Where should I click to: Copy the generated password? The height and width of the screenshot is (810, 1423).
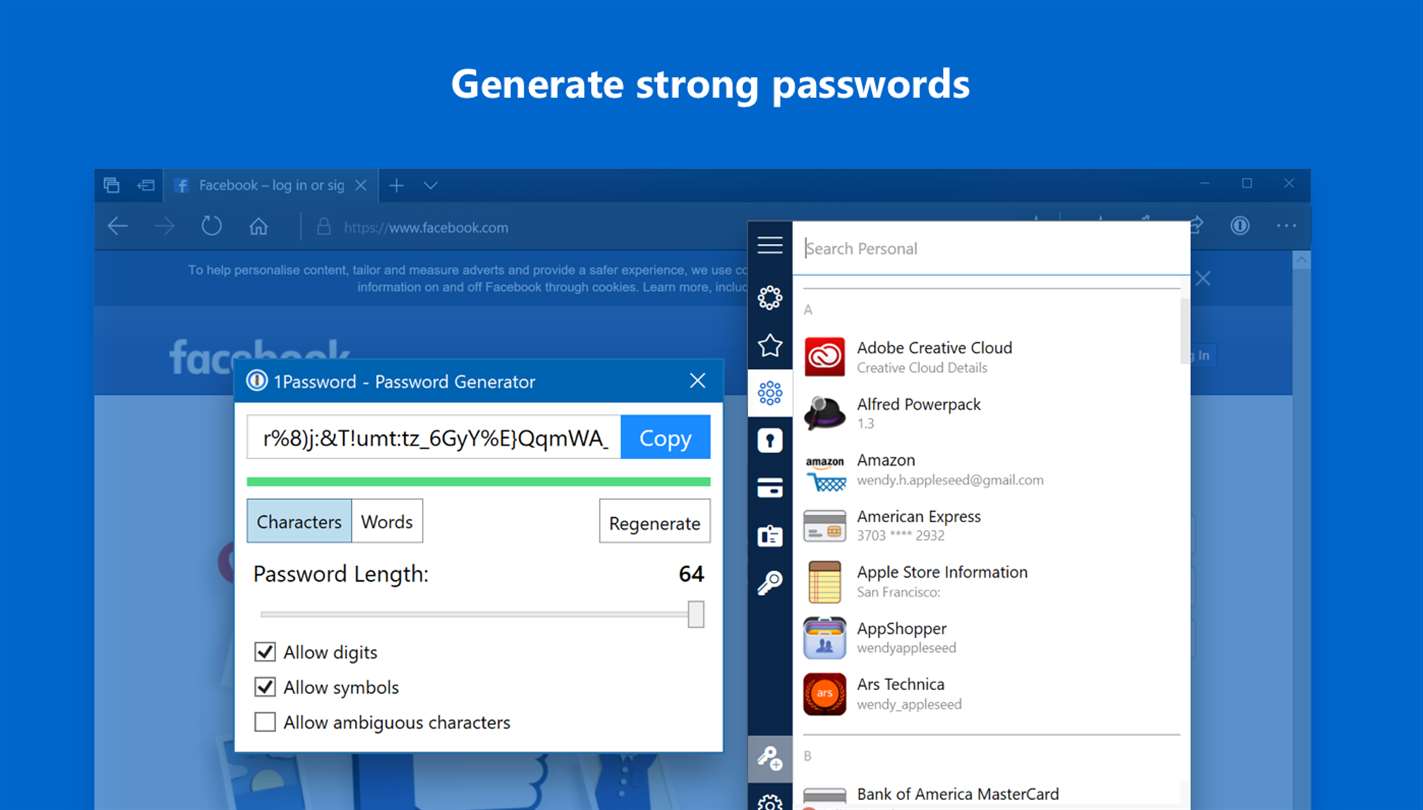pyautogui.click(x=665, y=438)
